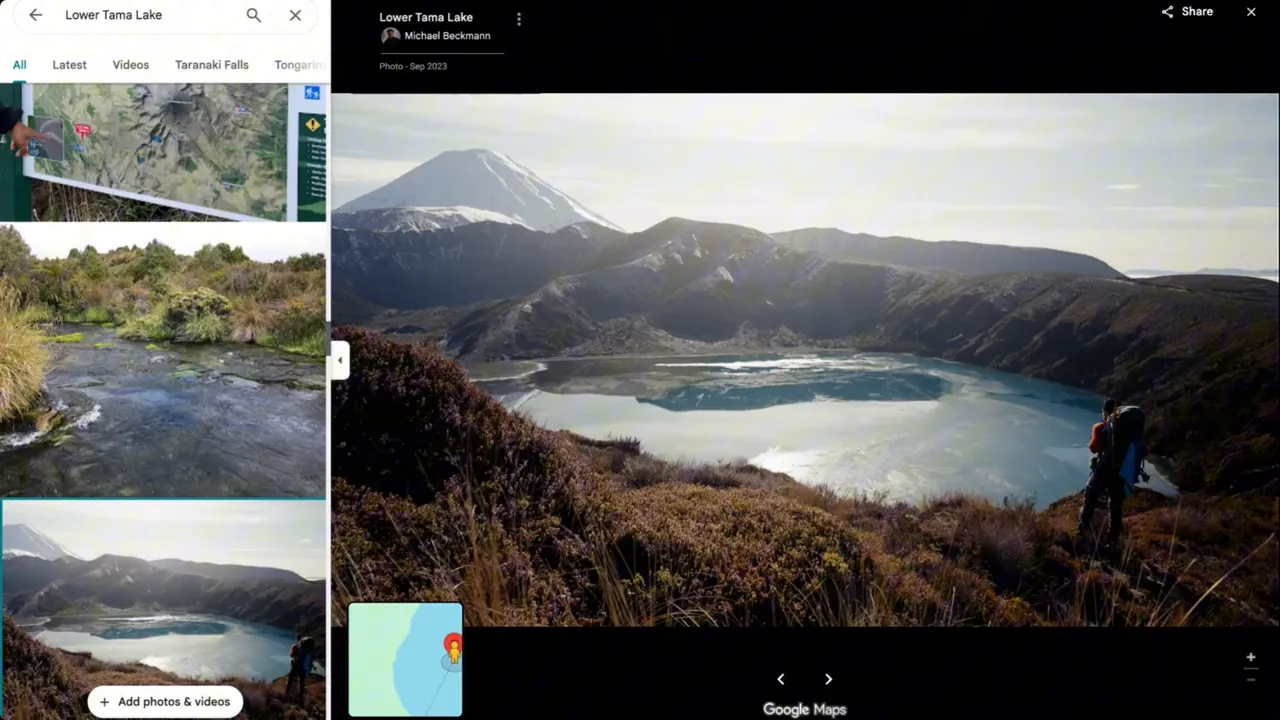This screenshot has height=720, width=1280.
Task: Click the magnifier search icon
Action: coord(254,15)
